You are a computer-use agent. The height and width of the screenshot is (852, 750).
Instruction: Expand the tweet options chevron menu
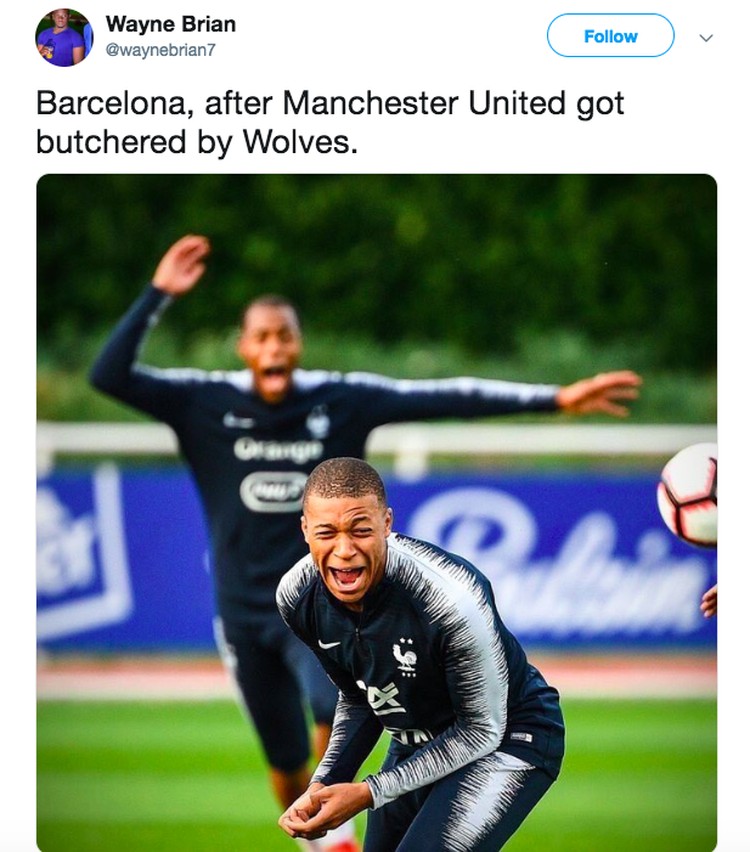(705, 38)
